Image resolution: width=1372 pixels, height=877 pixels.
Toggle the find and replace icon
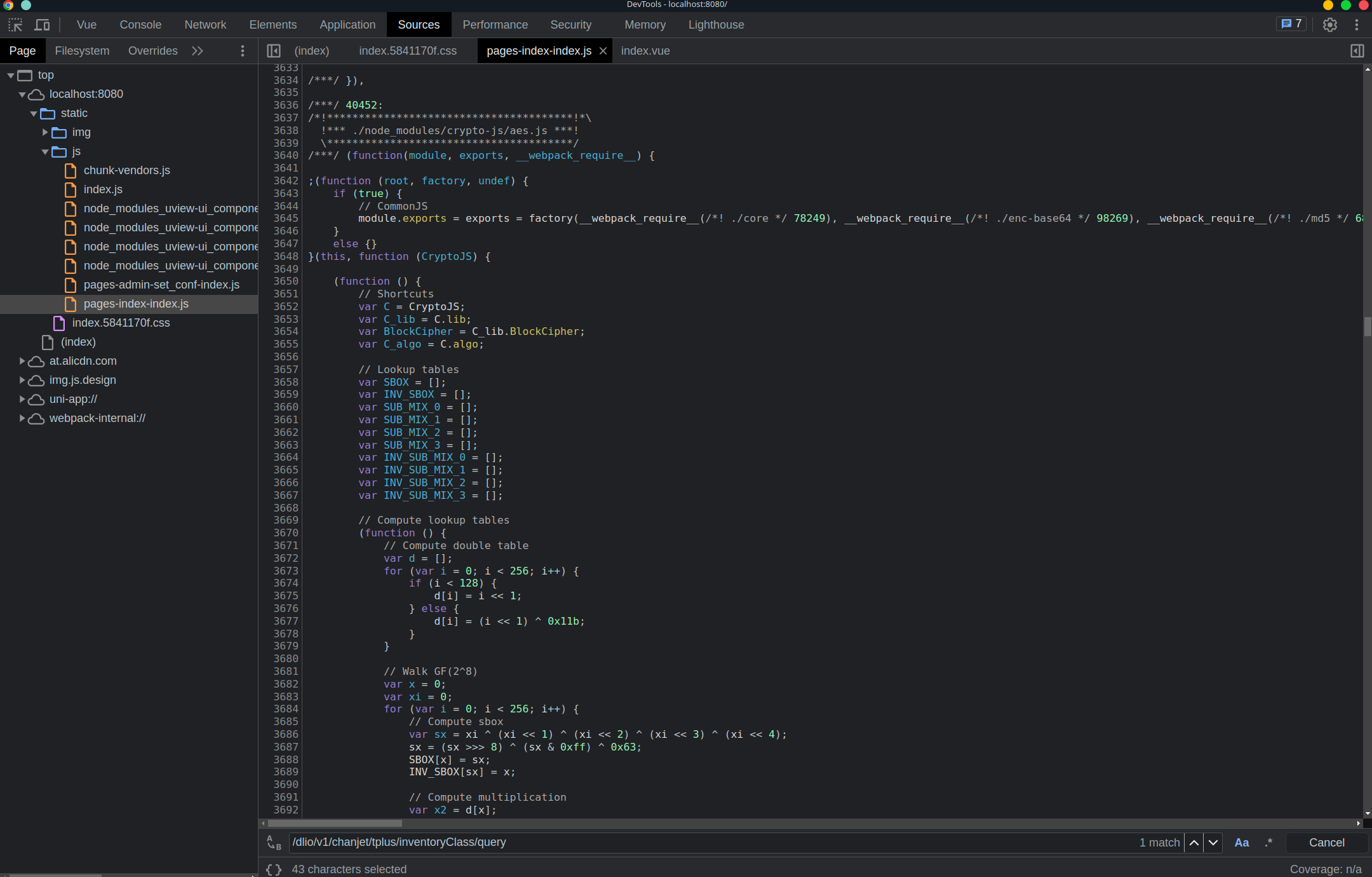point(274,842)
